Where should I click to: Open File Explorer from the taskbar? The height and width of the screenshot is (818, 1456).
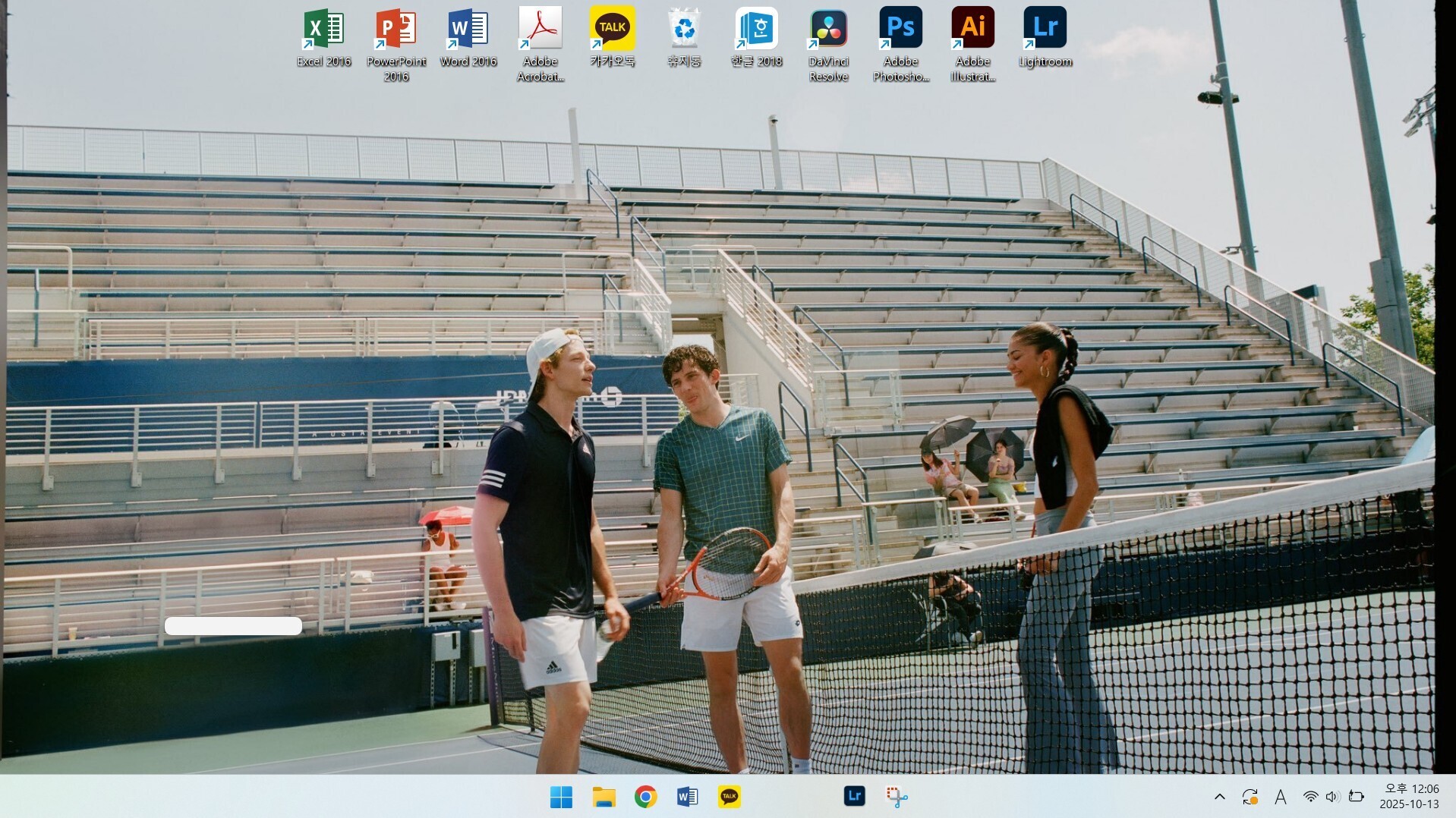click(604, 797)
